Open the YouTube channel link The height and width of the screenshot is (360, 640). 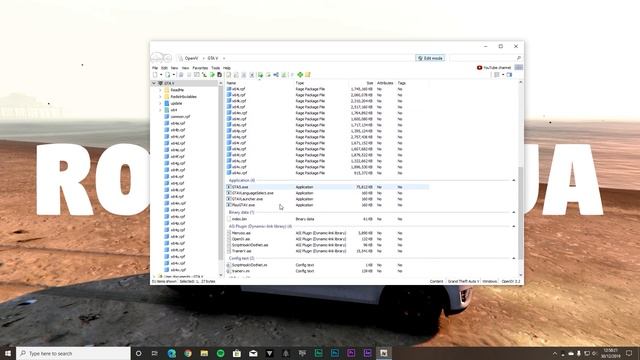(494, 68)
